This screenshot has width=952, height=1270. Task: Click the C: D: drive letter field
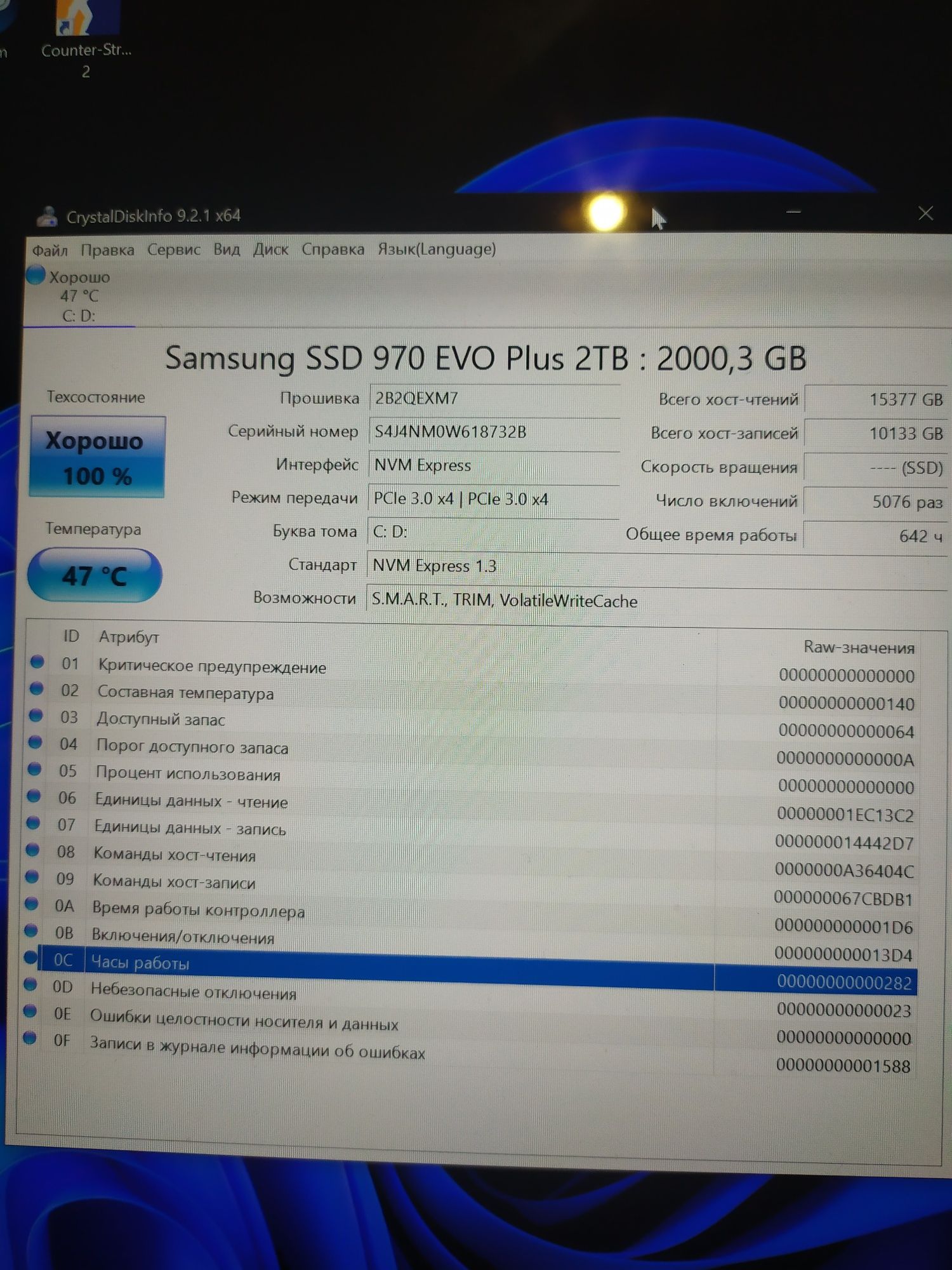tap(493, 532)
